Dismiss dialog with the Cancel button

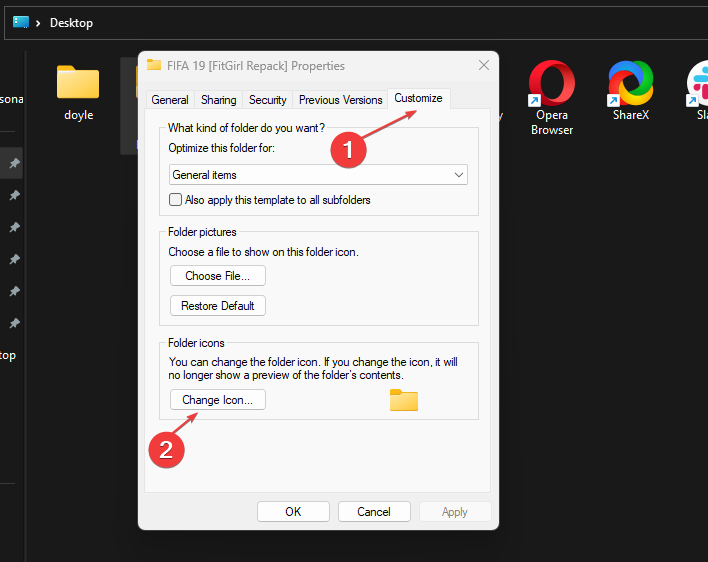coord(374,511)
